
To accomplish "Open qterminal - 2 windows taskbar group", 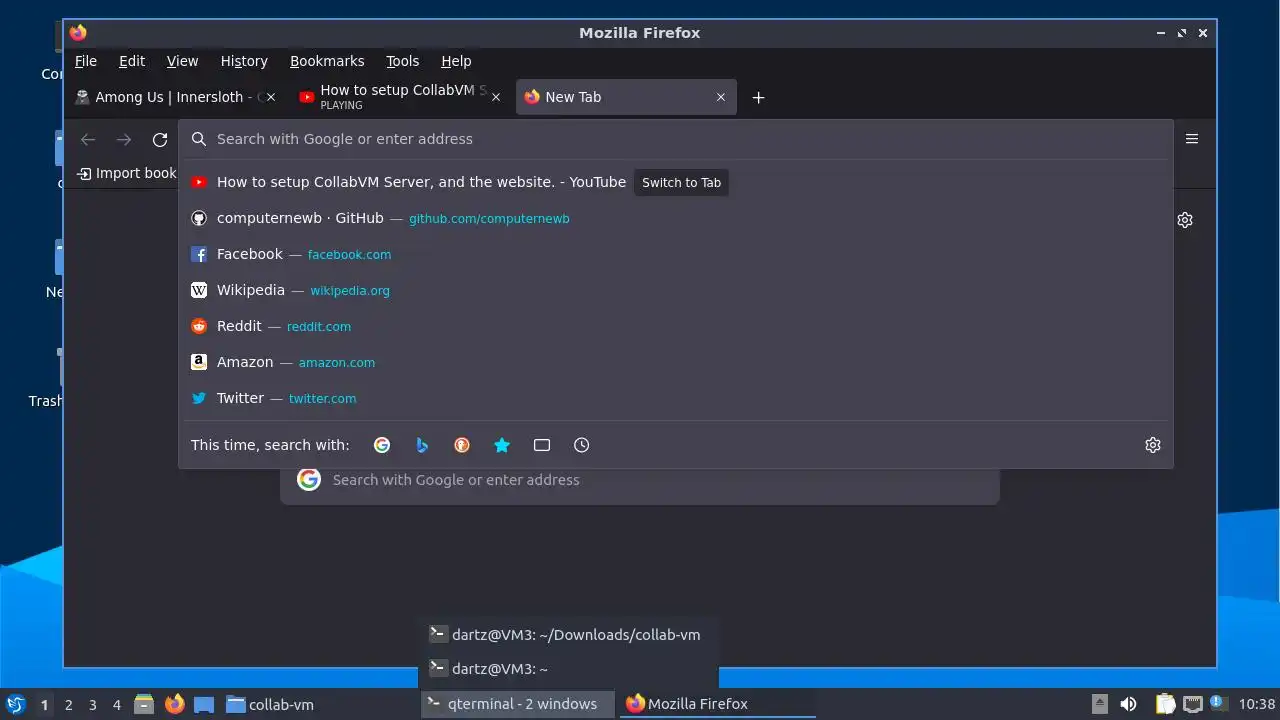I will 518,704.
